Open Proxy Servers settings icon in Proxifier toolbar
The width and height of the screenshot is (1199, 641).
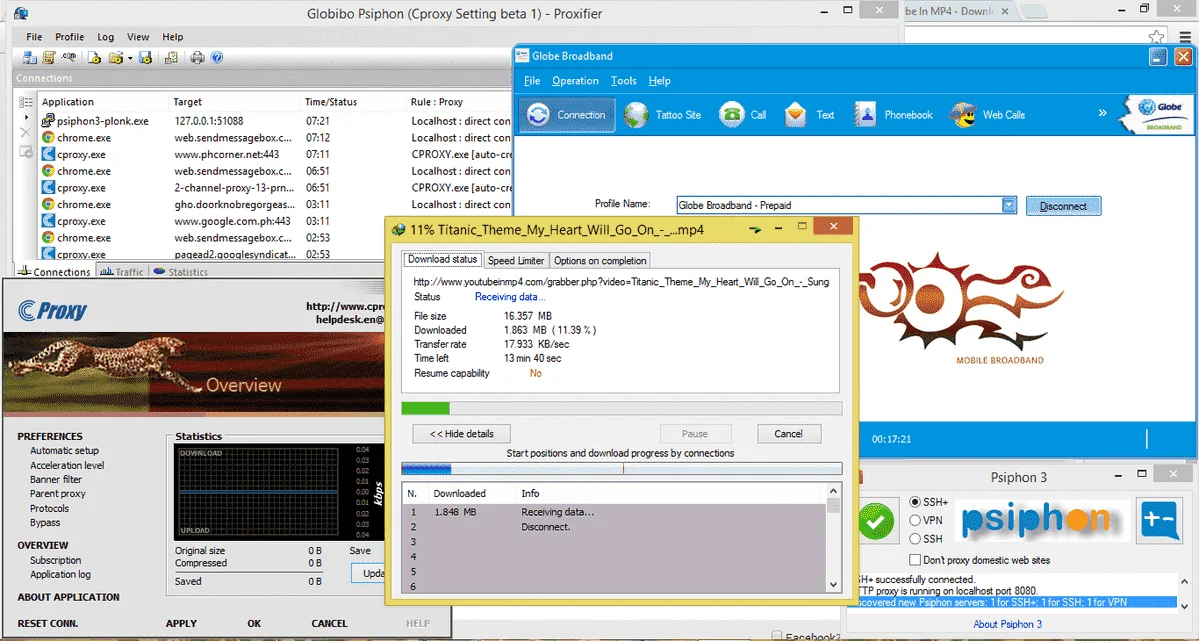point(30,57)
